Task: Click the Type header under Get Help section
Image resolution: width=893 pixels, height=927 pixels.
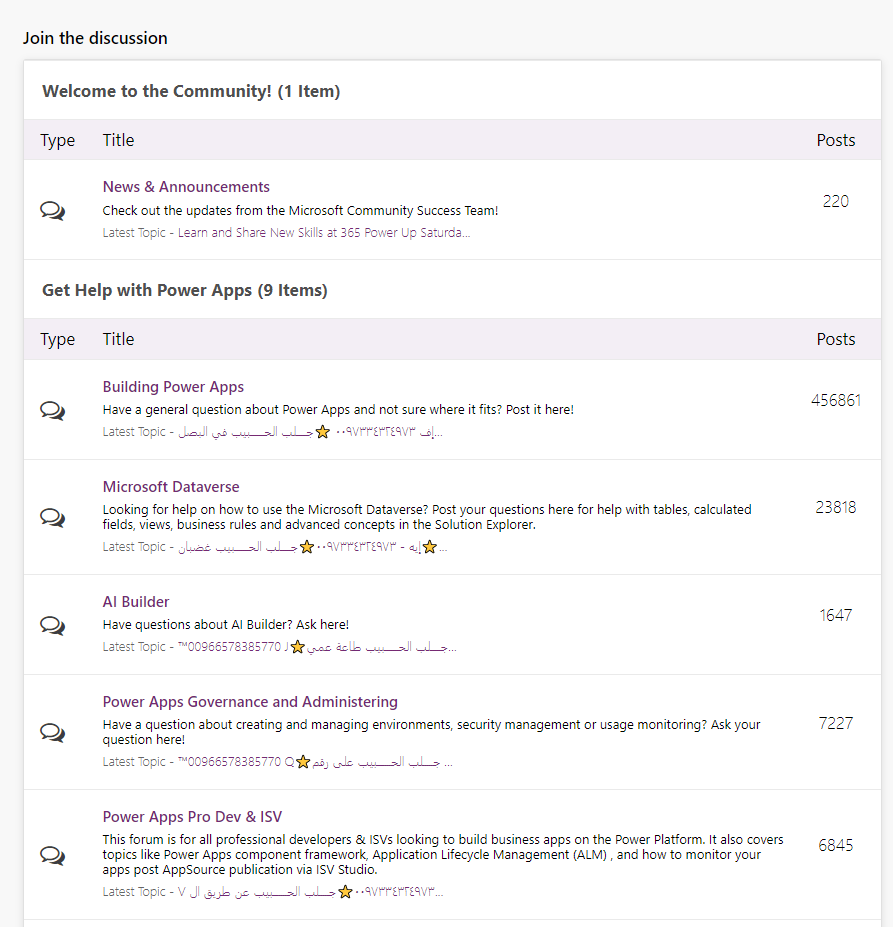Action: coord(57,340)
